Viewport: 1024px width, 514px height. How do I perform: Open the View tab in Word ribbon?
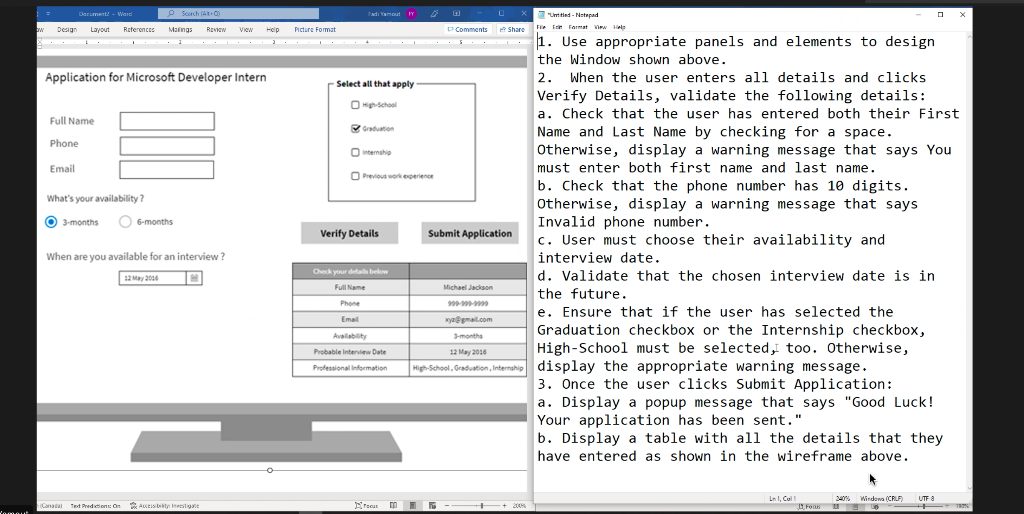point(246,29)
